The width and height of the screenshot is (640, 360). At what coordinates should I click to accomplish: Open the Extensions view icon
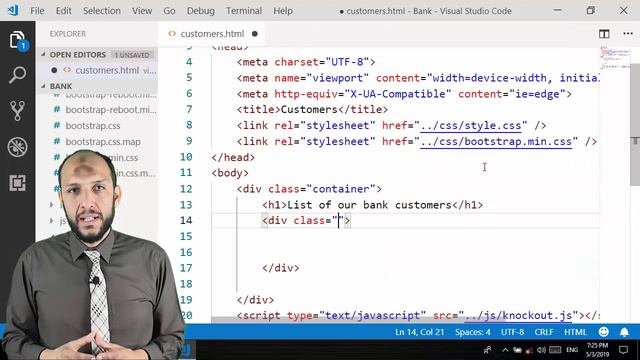click(x=18, y=182)
